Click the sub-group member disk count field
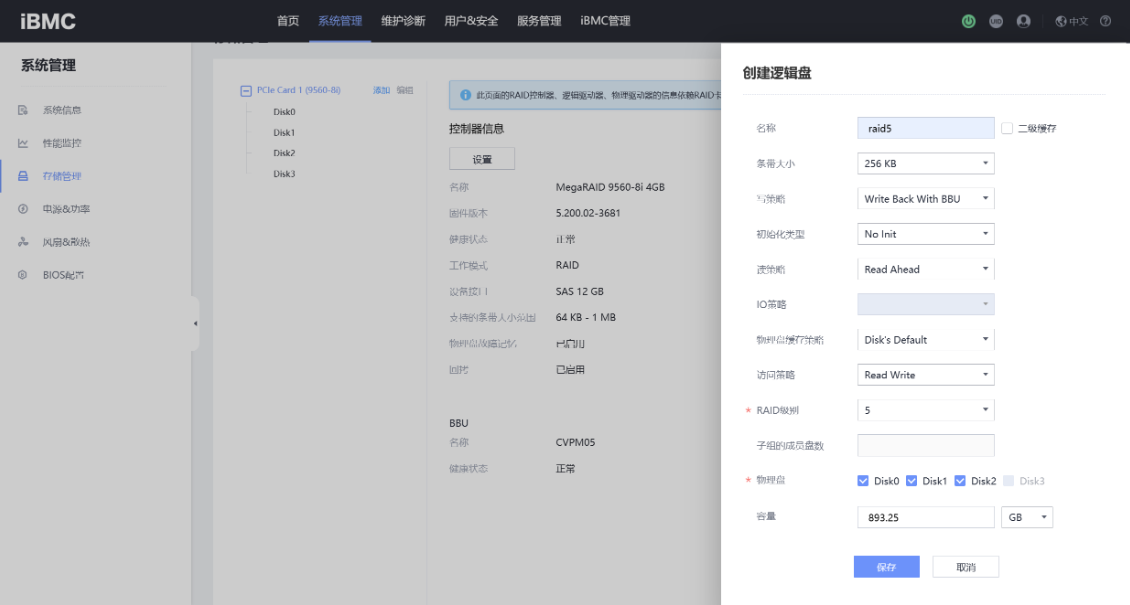This screenshot has height=605, width=1130. pyautogui.click(x=925, y=445)
